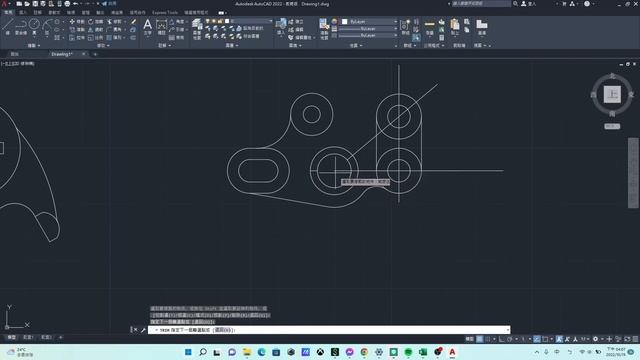Click the Sign In button
The image size is (640, 360).
click(528, 4)
